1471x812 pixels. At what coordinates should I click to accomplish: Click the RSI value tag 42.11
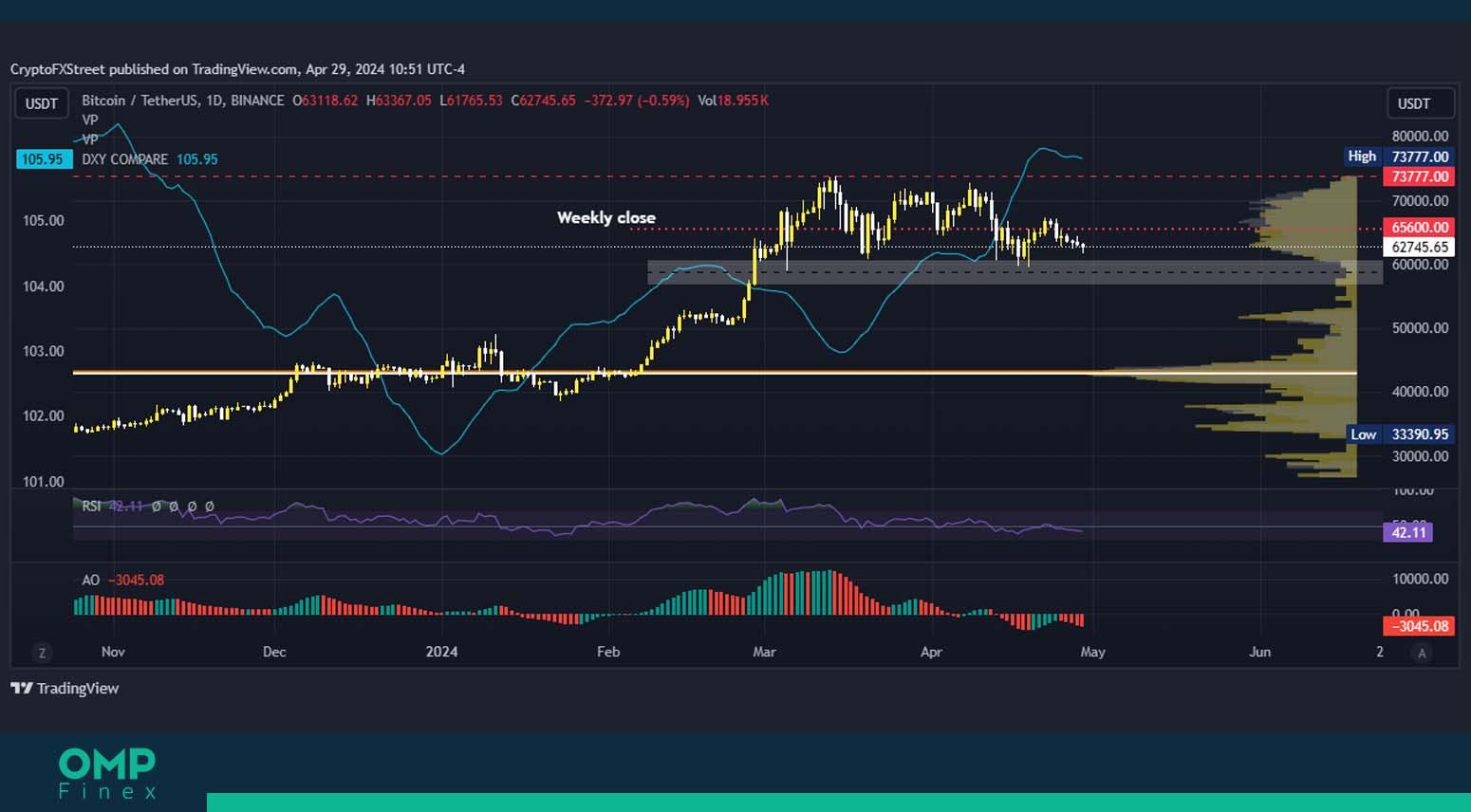1408,532
